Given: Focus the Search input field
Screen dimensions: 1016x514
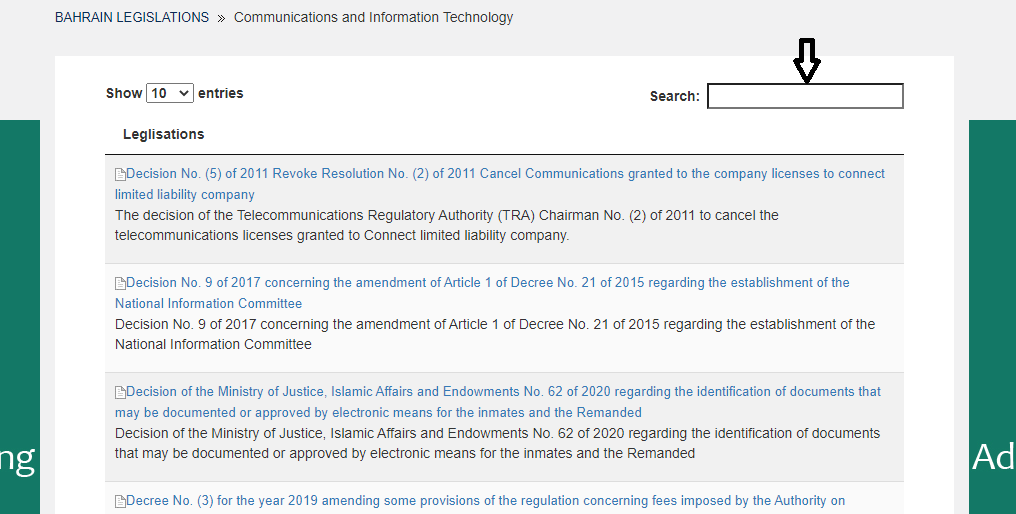Looking at the screenshot, I should click(x=805, y=96).
